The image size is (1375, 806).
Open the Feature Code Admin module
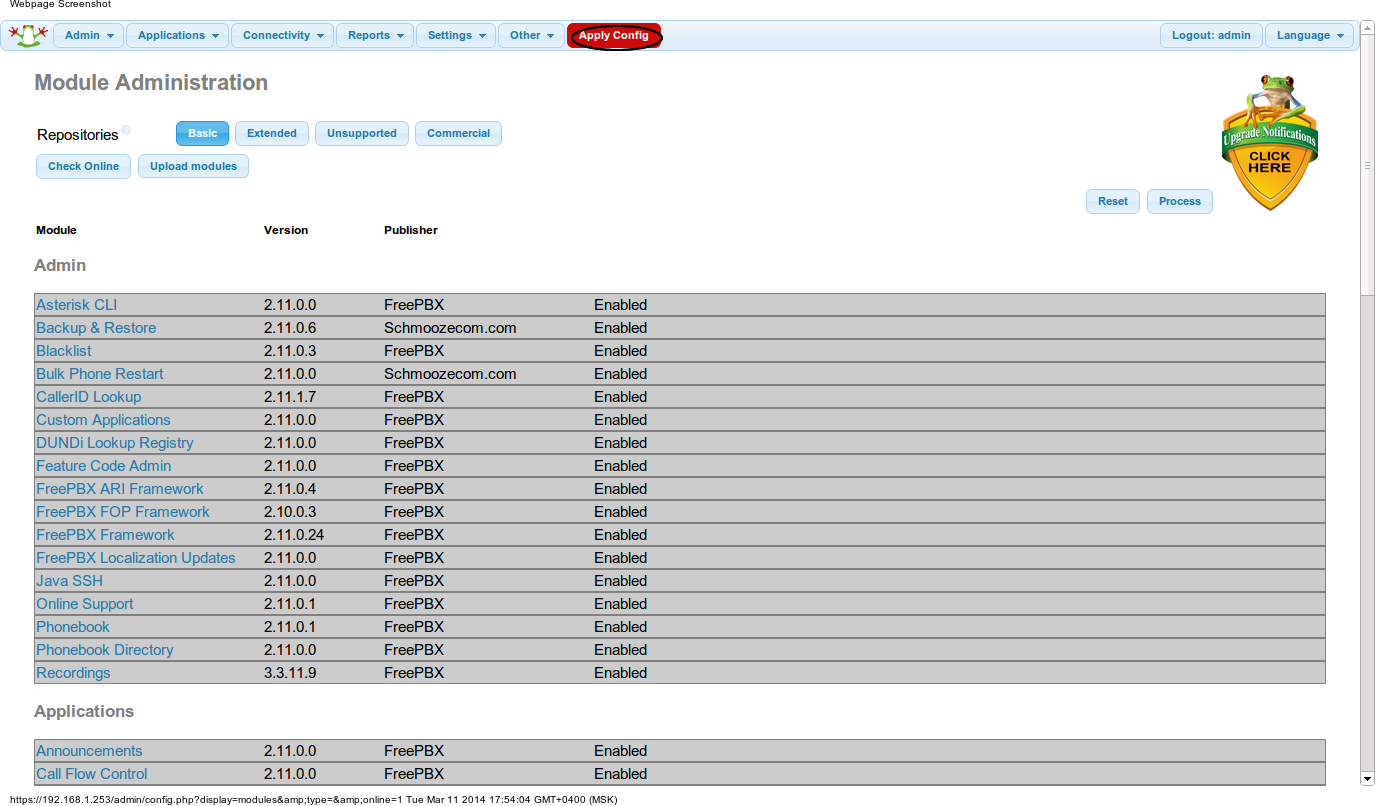tap(104, 466)
